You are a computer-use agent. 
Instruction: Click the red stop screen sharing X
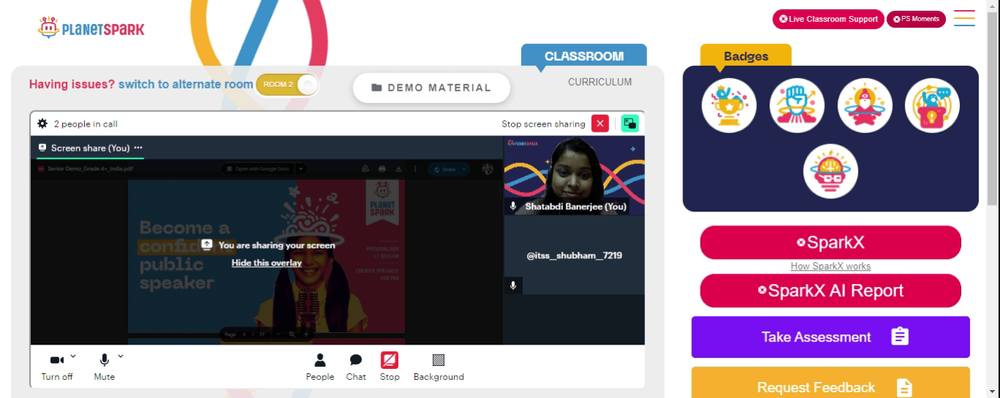click(600, 124)
